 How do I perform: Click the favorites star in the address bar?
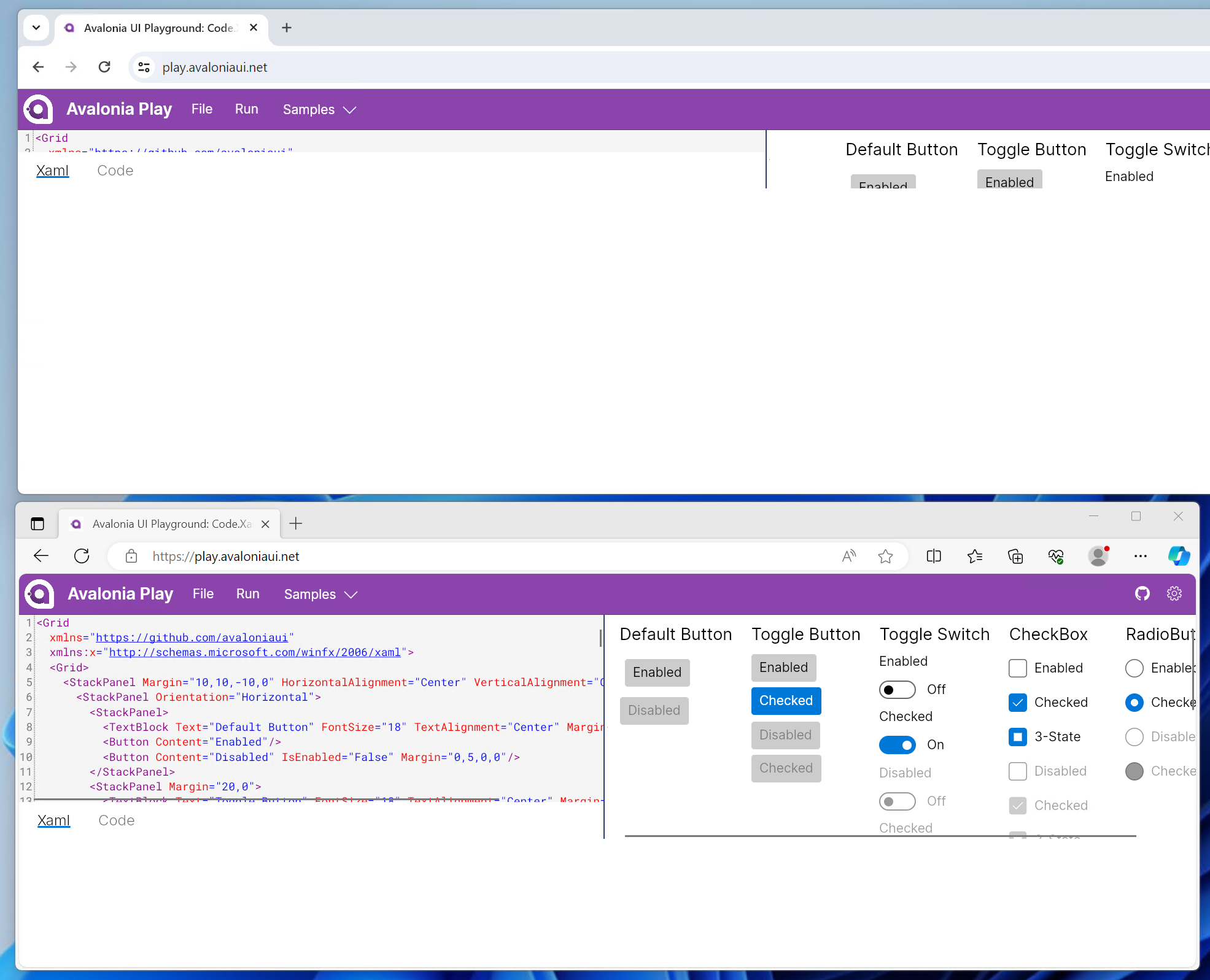(886, 556)
